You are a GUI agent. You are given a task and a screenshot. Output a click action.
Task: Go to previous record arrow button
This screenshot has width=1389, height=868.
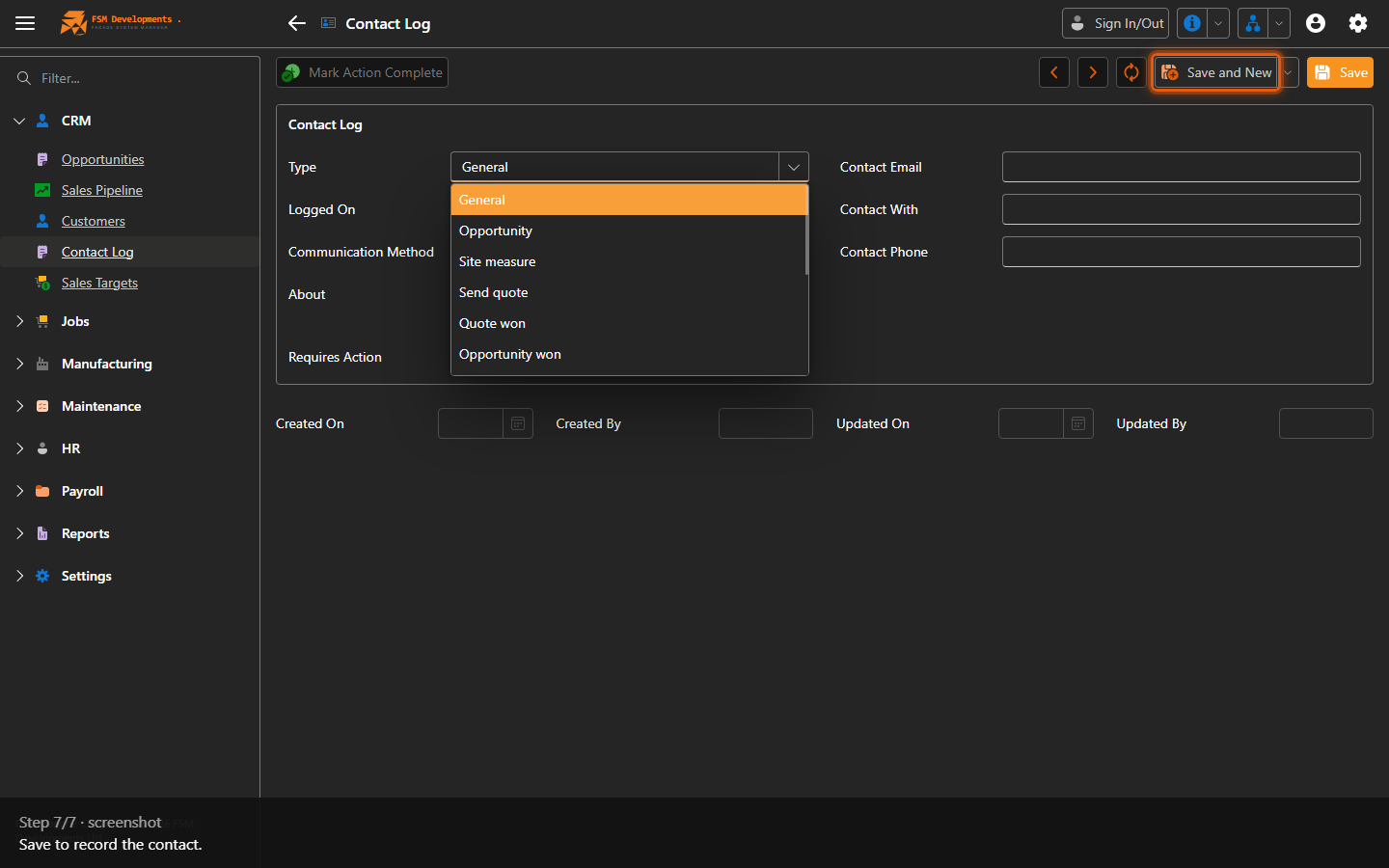(1054, 72)
